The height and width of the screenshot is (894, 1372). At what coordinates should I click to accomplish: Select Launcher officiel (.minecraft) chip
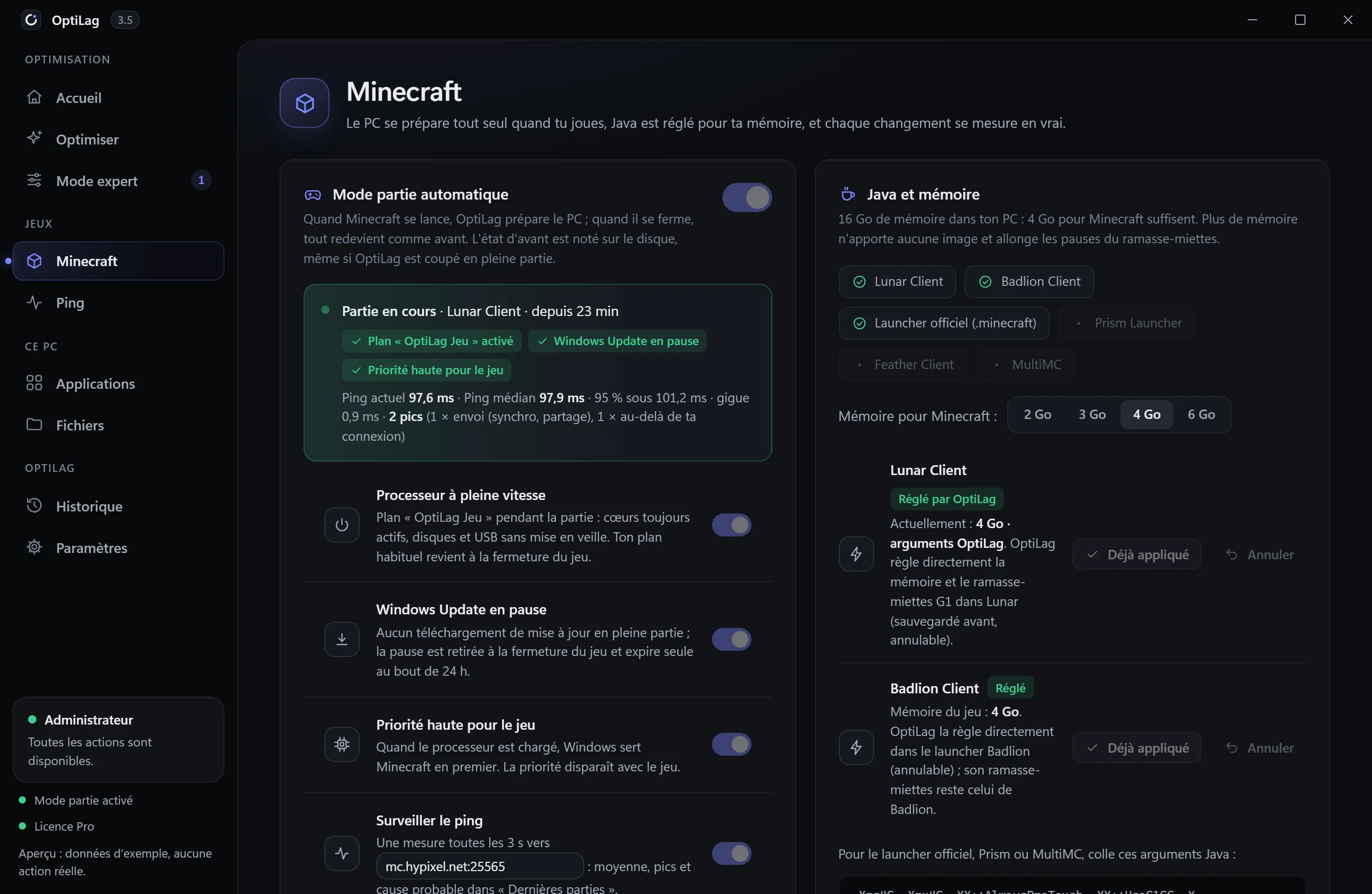(x=944, y=323)
